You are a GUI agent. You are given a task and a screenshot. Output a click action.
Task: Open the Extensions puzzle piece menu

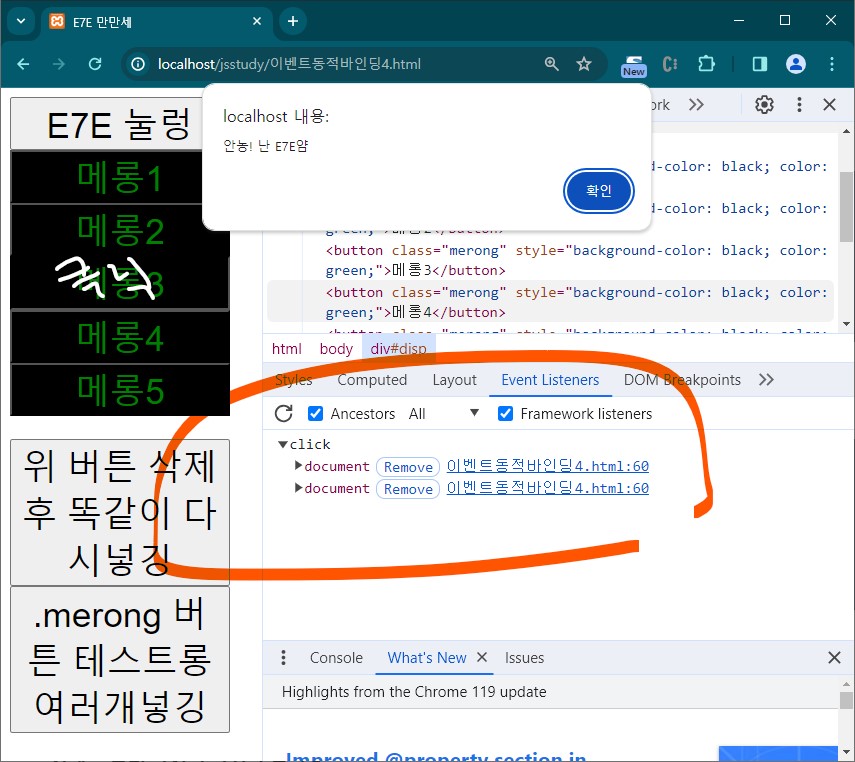(706, 64)
